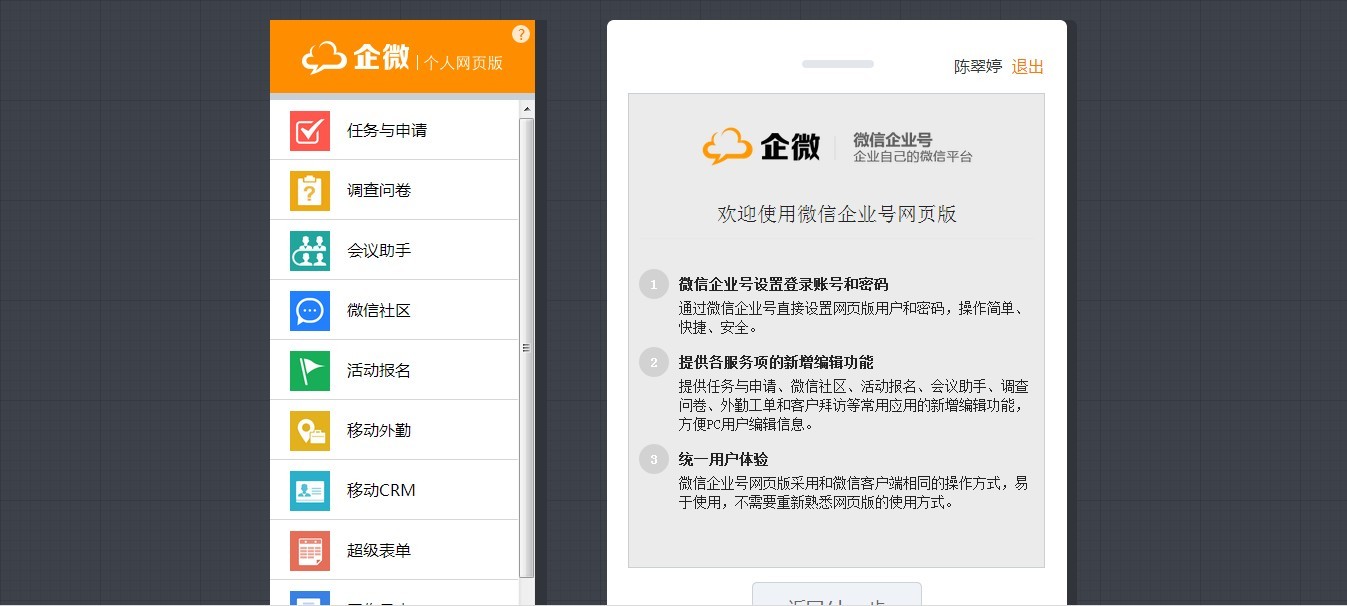Viewport: 1347px width, 606px height.
Task: Select 超级表单 menu item
Action: coord(394,550)
